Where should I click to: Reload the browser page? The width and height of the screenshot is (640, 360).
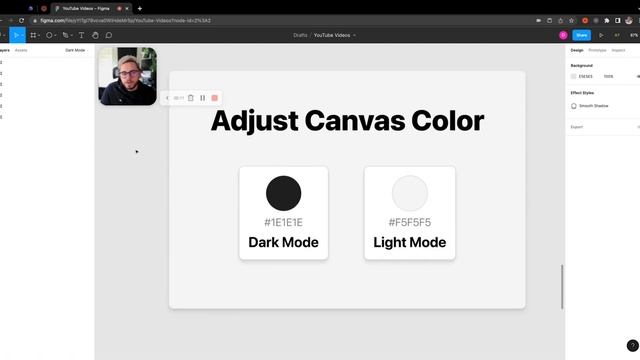(x=21, y=20)
